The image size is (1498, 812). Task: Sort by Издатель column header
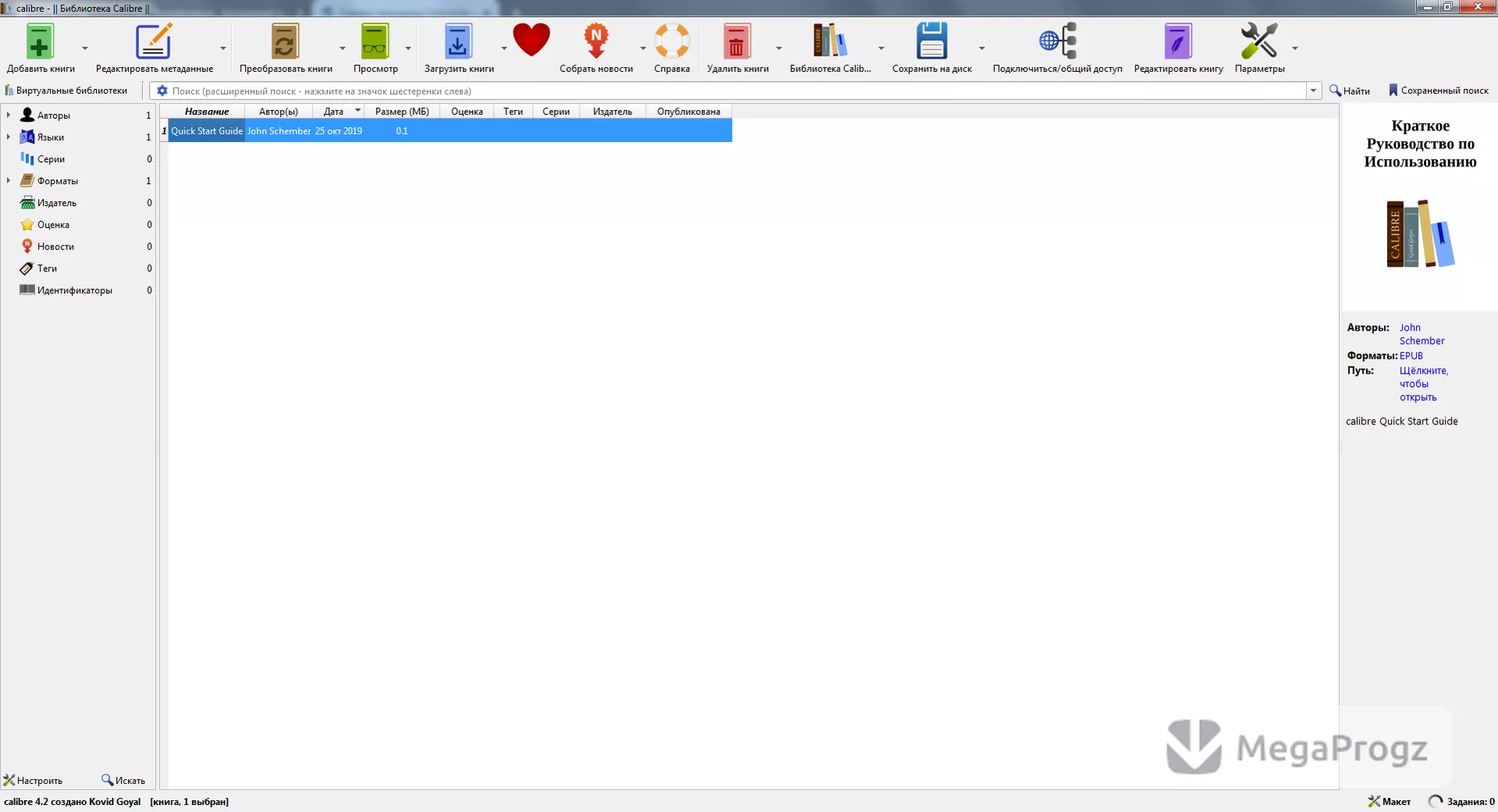pyautogui.click(x=612, y=112)
